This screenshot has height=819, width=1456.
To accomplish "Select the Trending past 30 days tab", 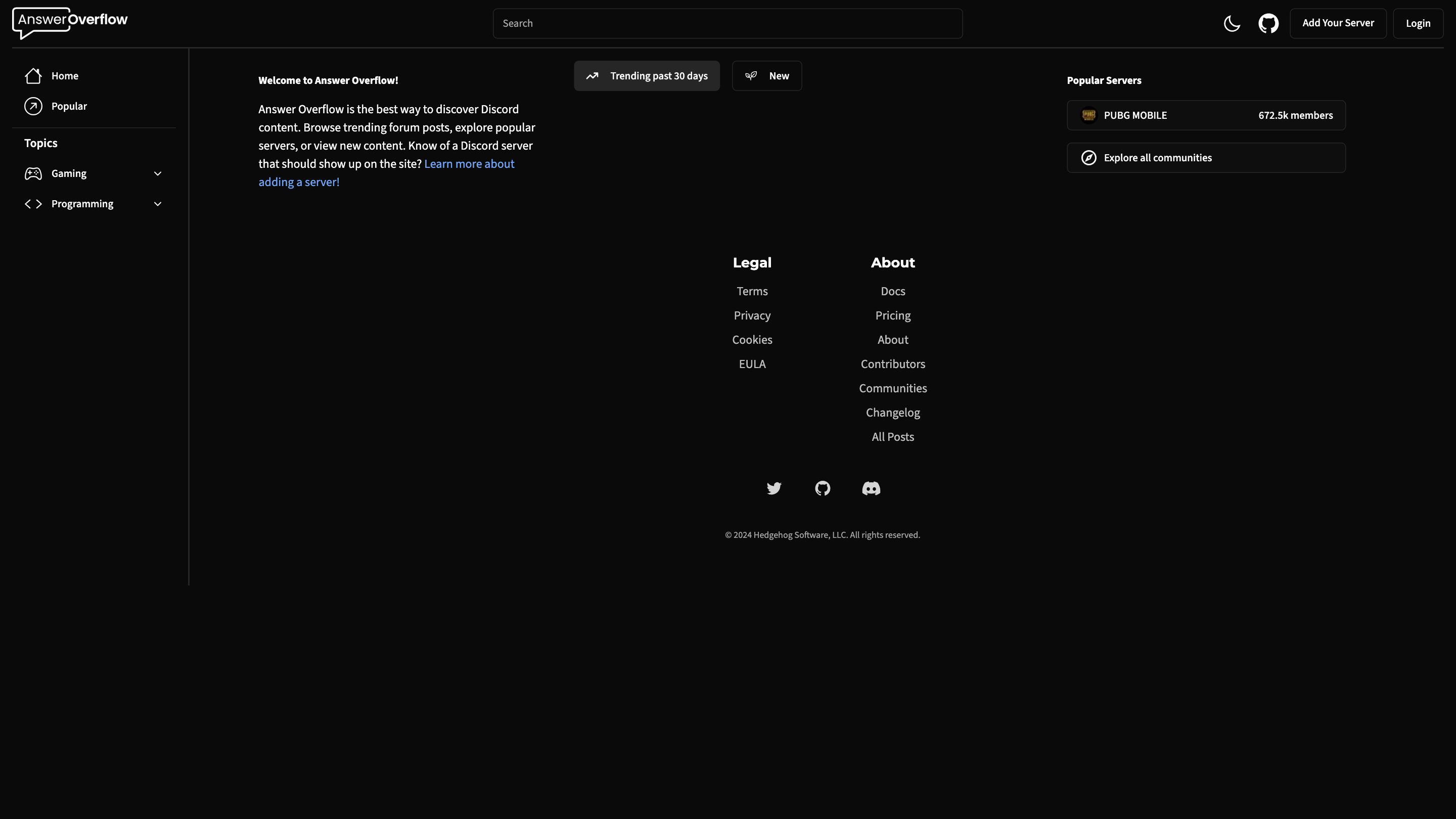I will point(647,76).
